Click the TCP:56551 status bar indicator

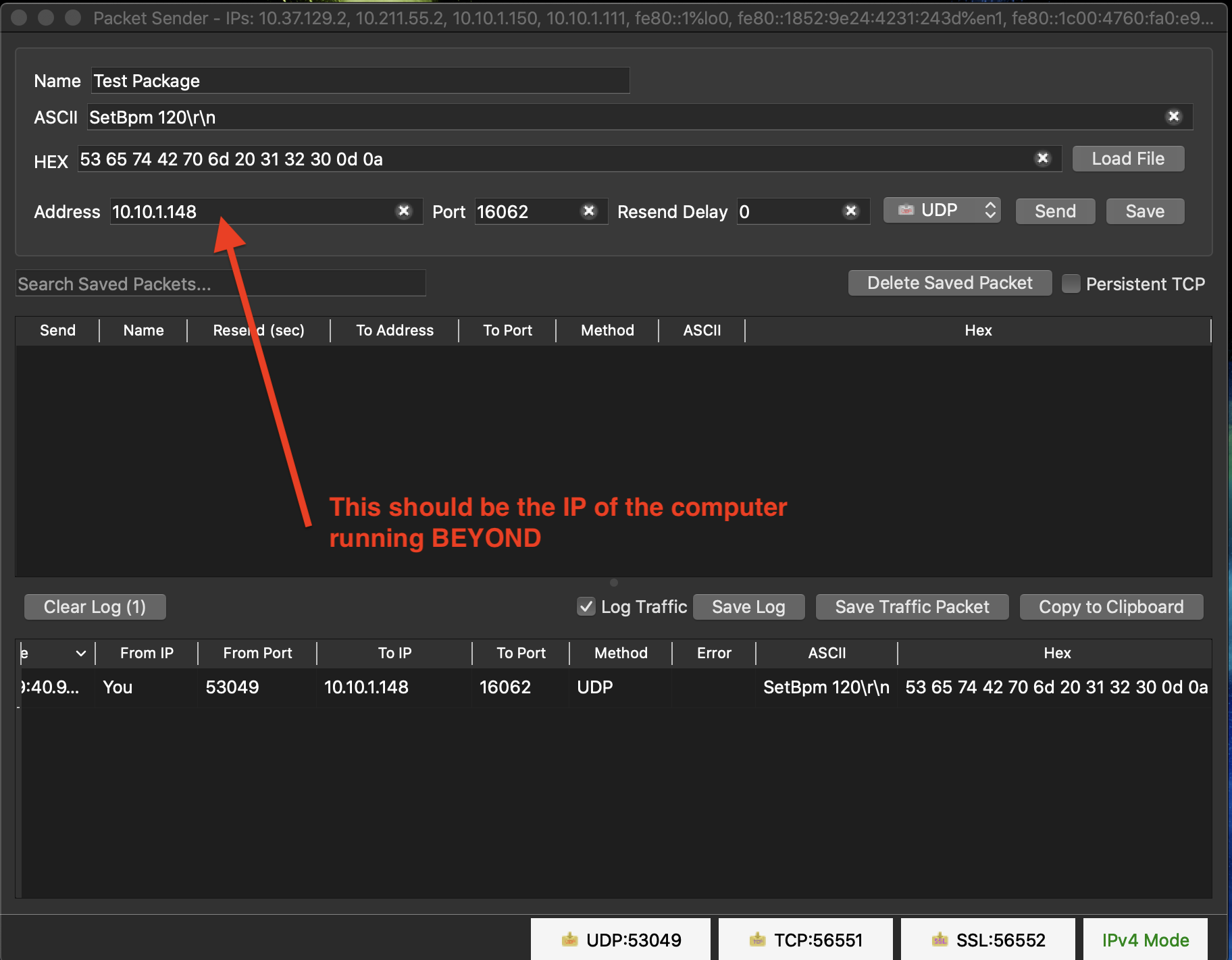coord(806,940)
